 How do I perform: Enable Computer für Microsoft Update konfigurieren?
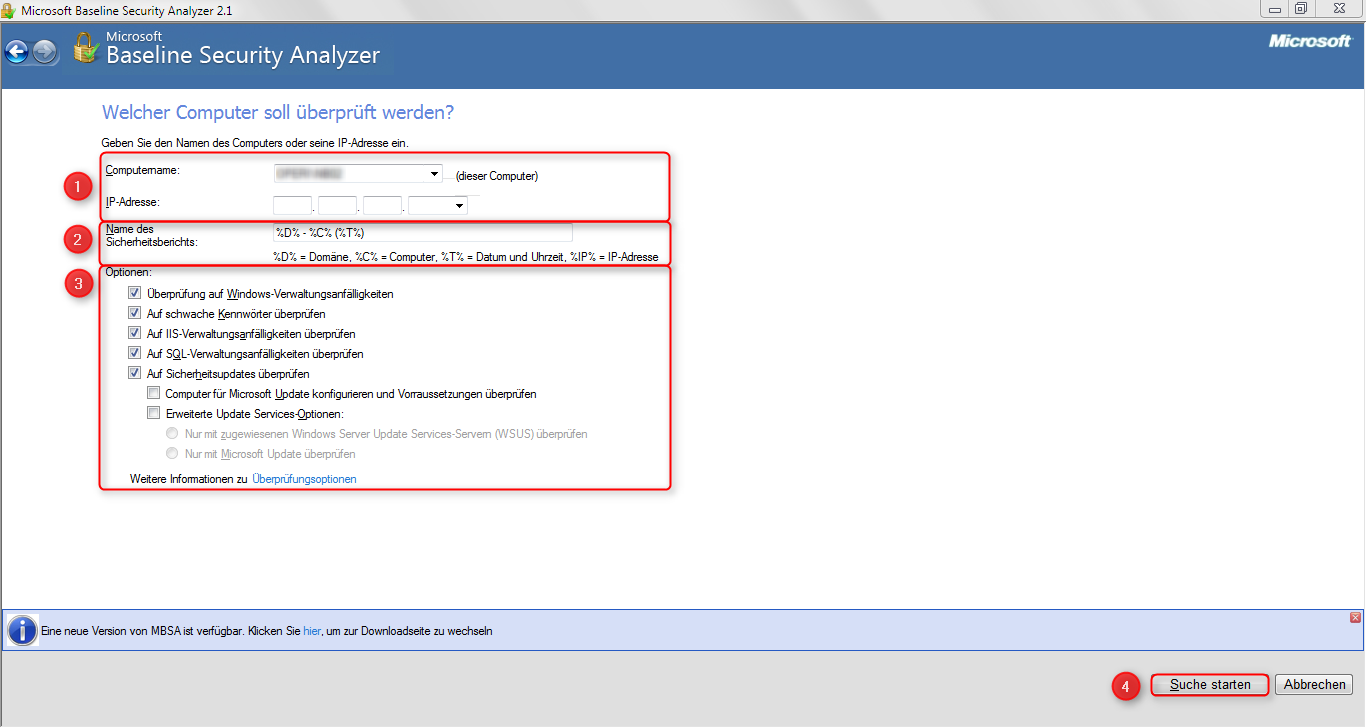pos(154,394)
